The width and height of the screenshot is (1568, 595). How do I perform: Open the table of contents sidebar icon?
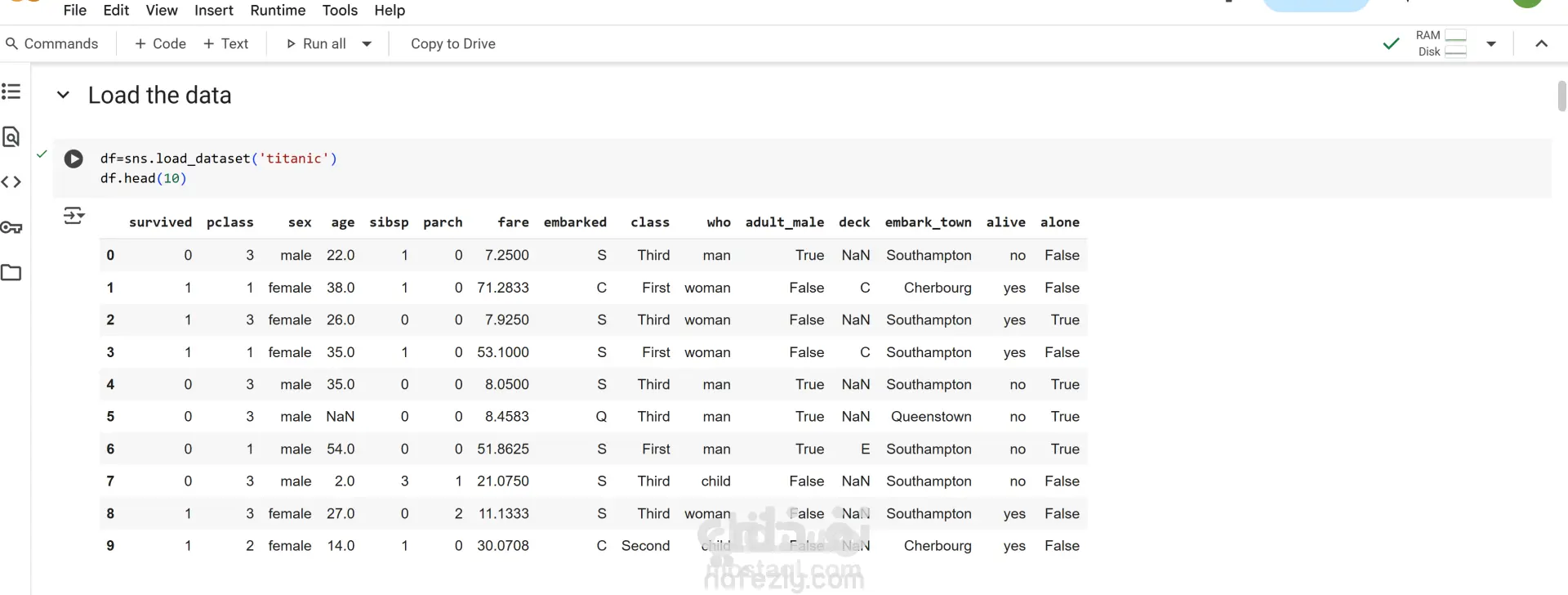pyautogui.click(x=11, y=92)
